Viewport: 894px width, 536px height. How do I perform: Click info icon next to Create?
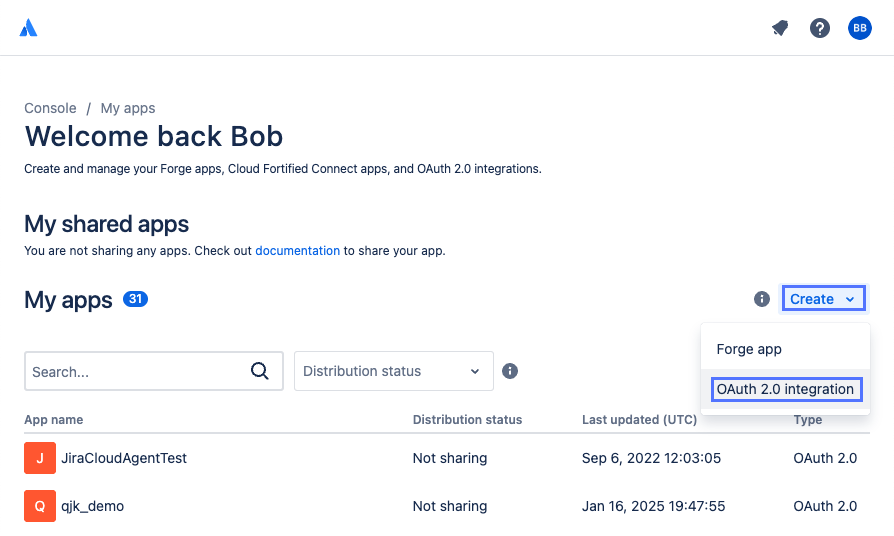(762, 299)
